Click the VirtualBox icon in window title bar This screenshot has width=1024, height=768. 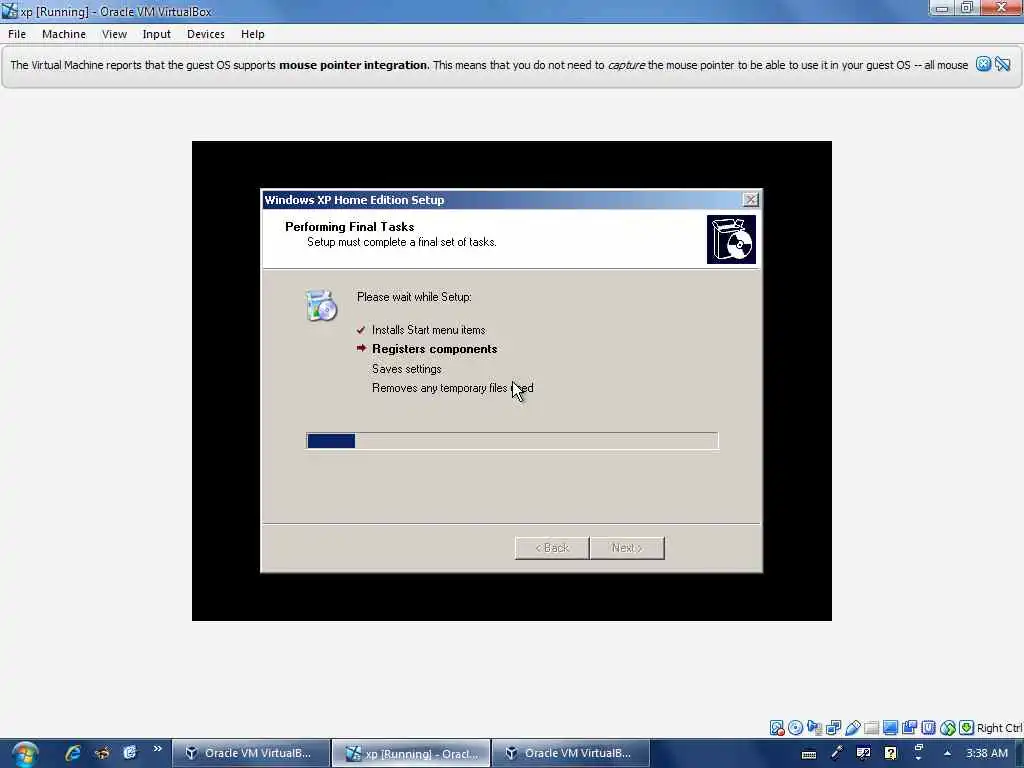(x=9, y=10)
